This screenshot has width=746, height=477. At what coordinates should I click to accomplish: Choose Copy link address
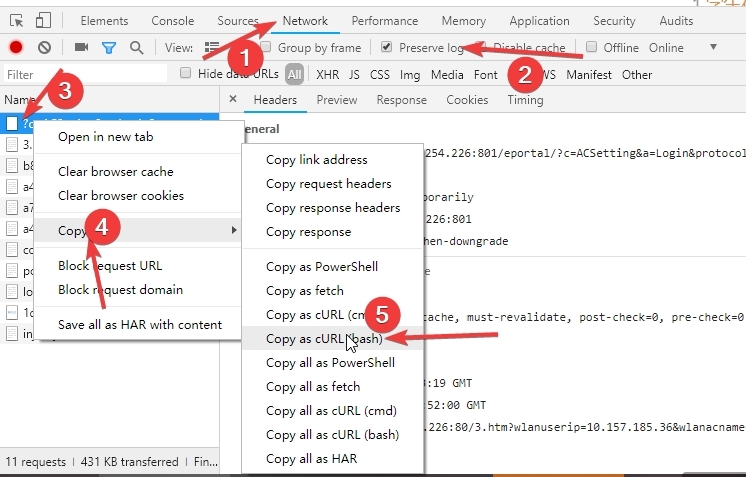coord(333,160)
